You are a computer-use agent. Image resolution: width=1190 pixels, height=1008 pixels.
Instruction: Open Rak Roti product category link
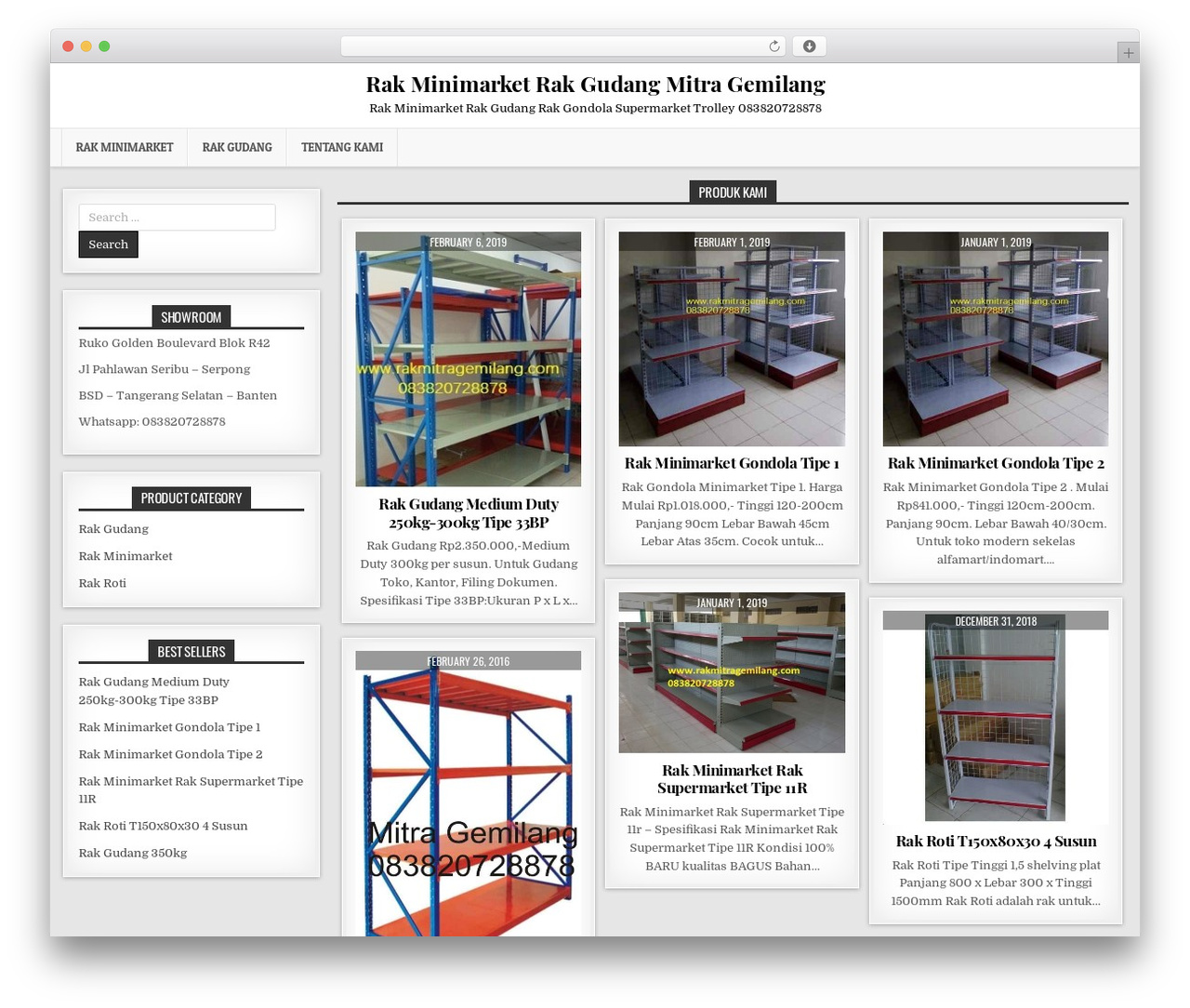[102, 583]
